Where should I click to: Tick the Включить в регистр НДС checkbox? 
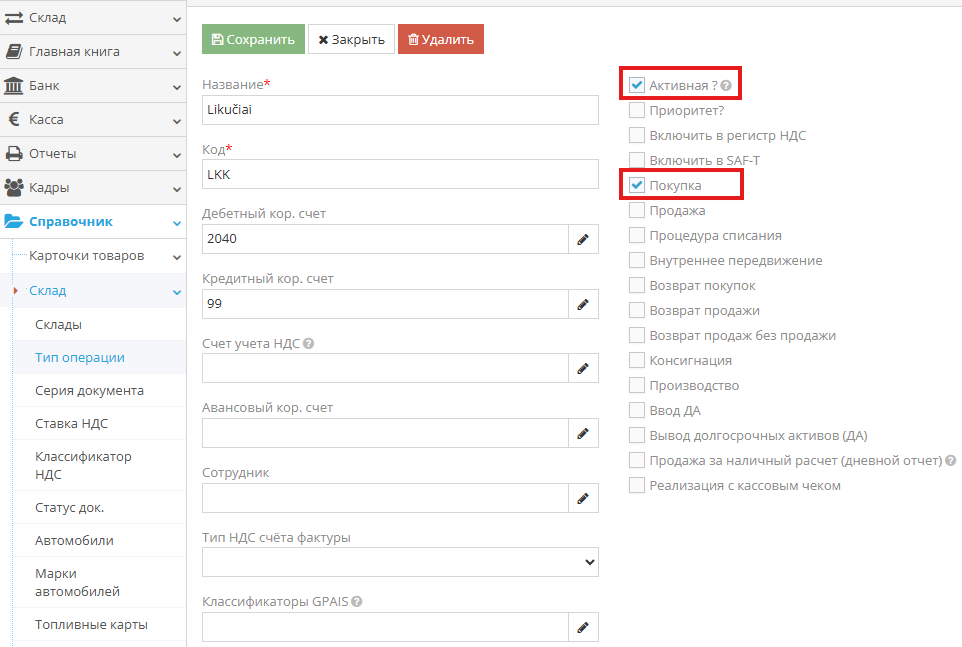(x=637, y=136)
